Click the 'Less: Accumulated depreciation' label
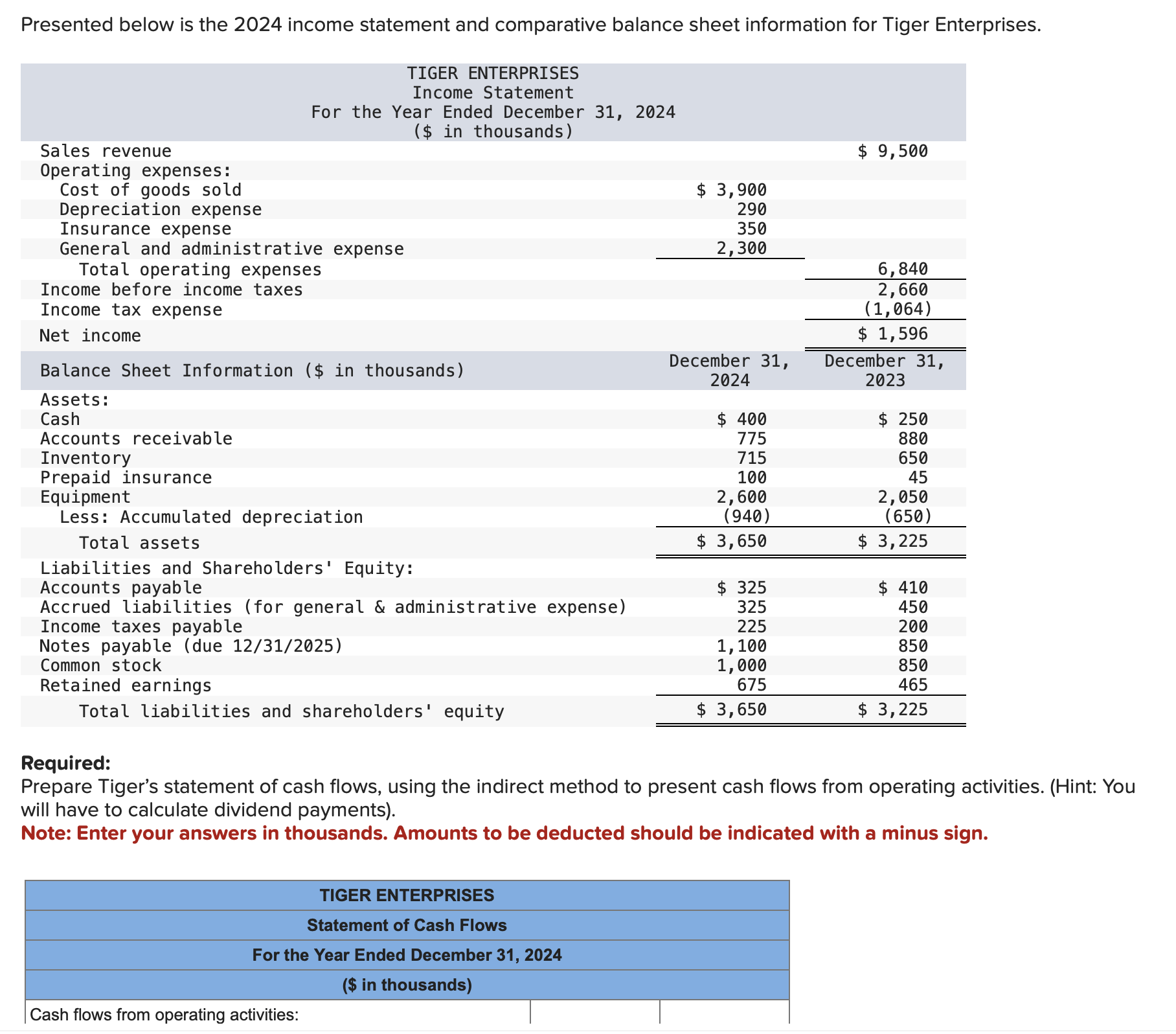The height and width of the screenshot is (1034, 1176). click(x=211, y=517)
